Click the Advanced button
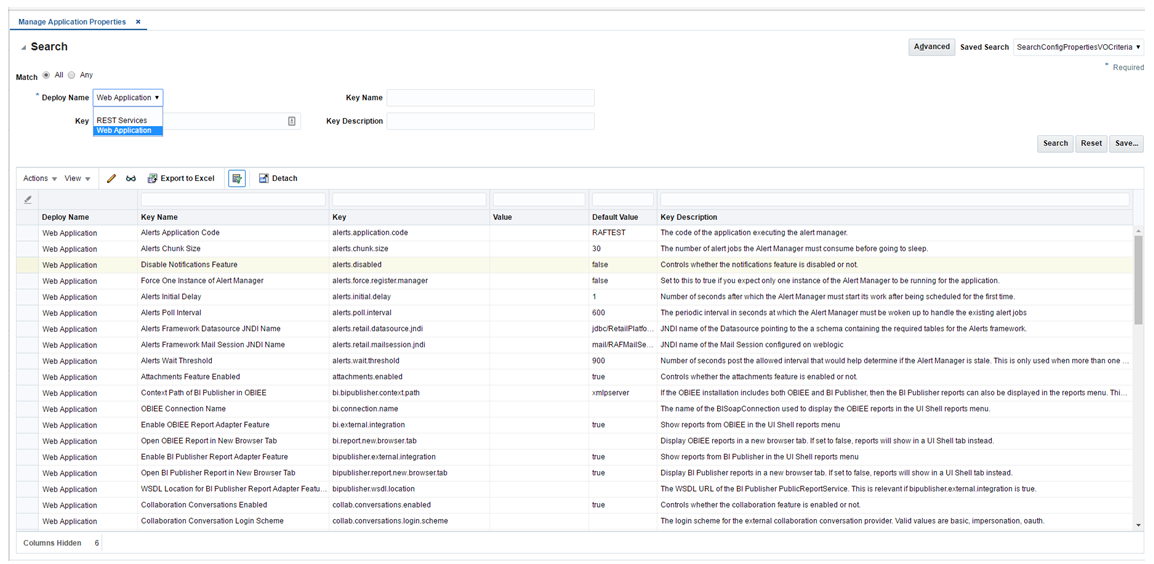1154x564 pixels. pyautogui.click(x=932, y=46)
